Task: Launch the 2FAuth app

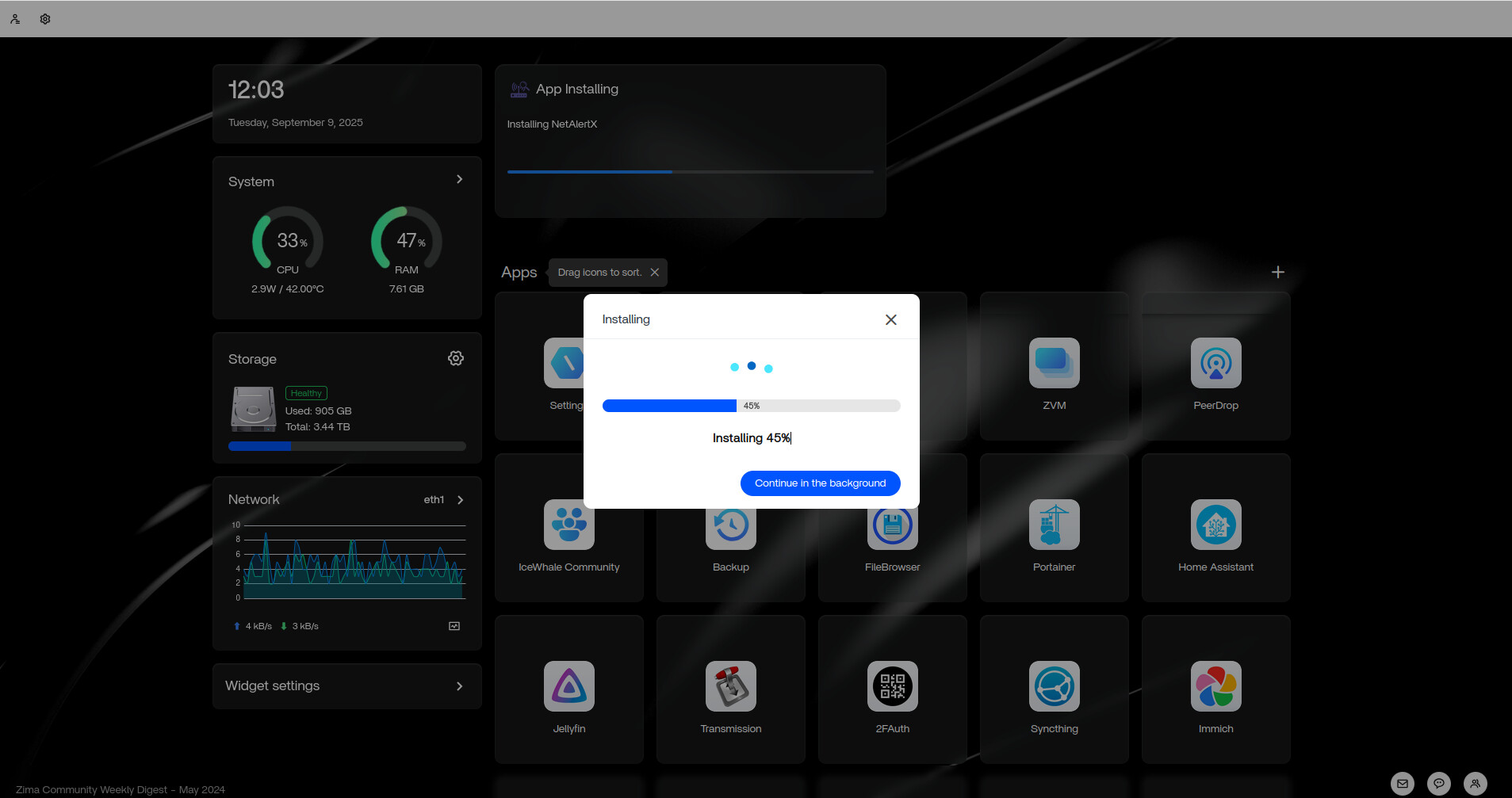Action: (x=892, y=687)
